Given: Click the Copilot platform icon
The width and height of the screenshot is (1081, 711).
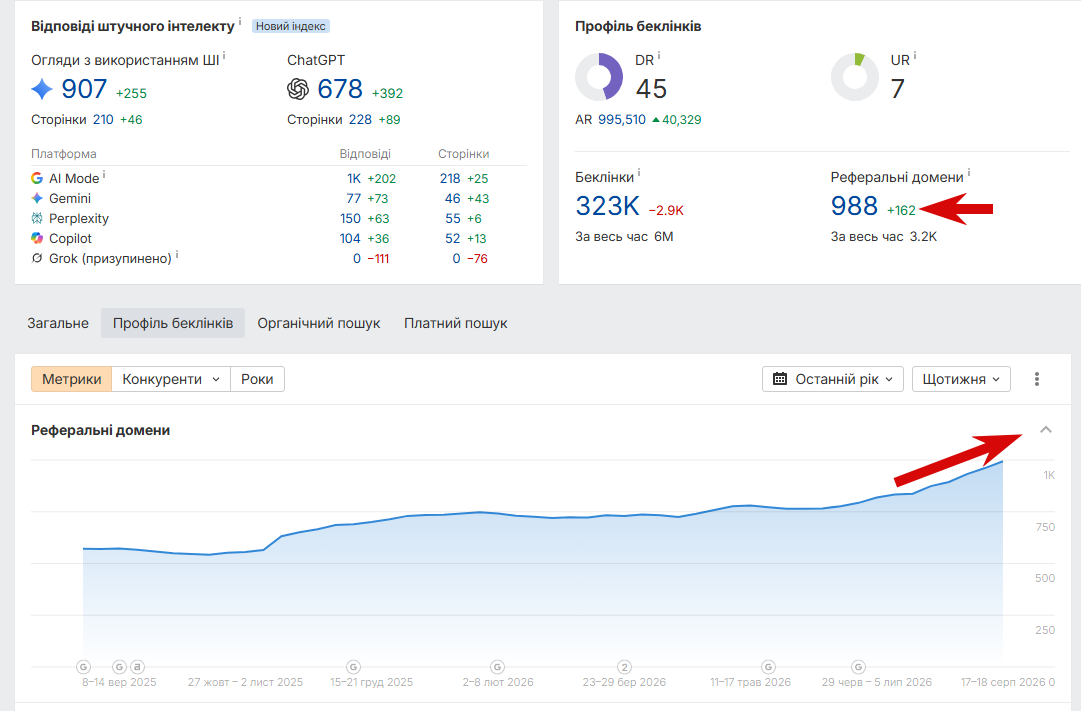Looking at the screenshot, I should [37, 238].
